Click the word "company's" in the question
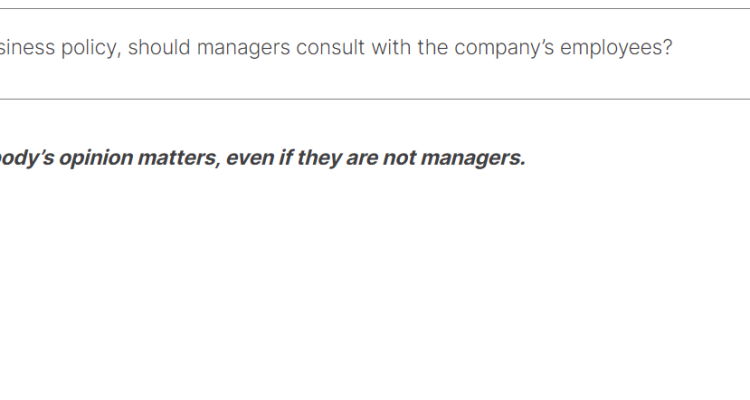This screenshot has width=750, height=400. [504, 49]
